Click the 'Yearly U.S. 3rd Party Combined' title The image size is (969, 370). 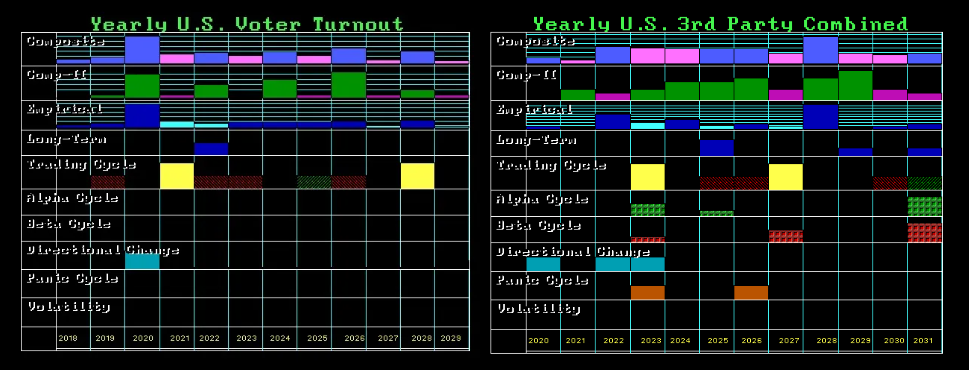(x=720, y=24)
